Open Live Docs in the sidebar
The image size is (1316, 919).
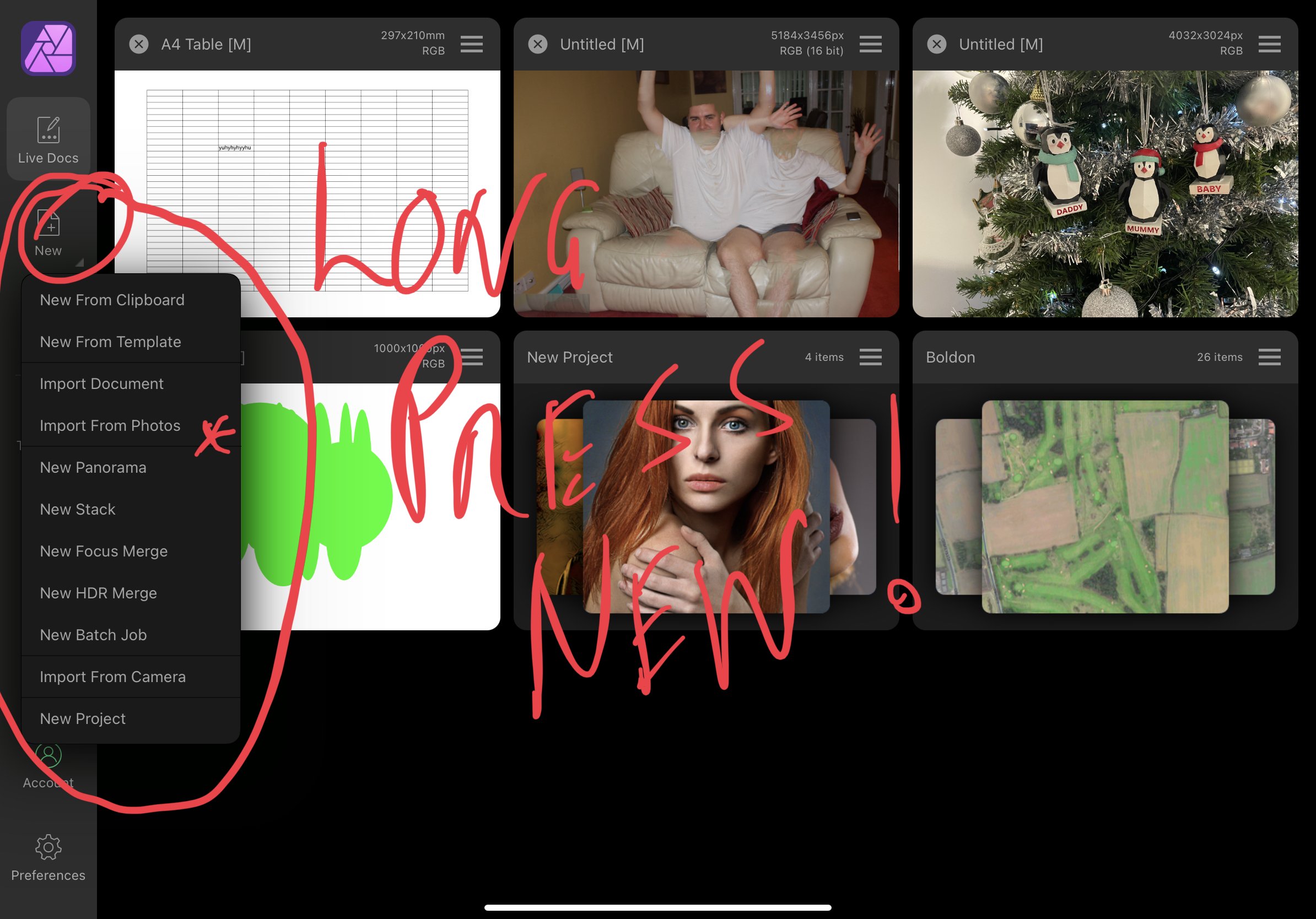pos(48,139)
